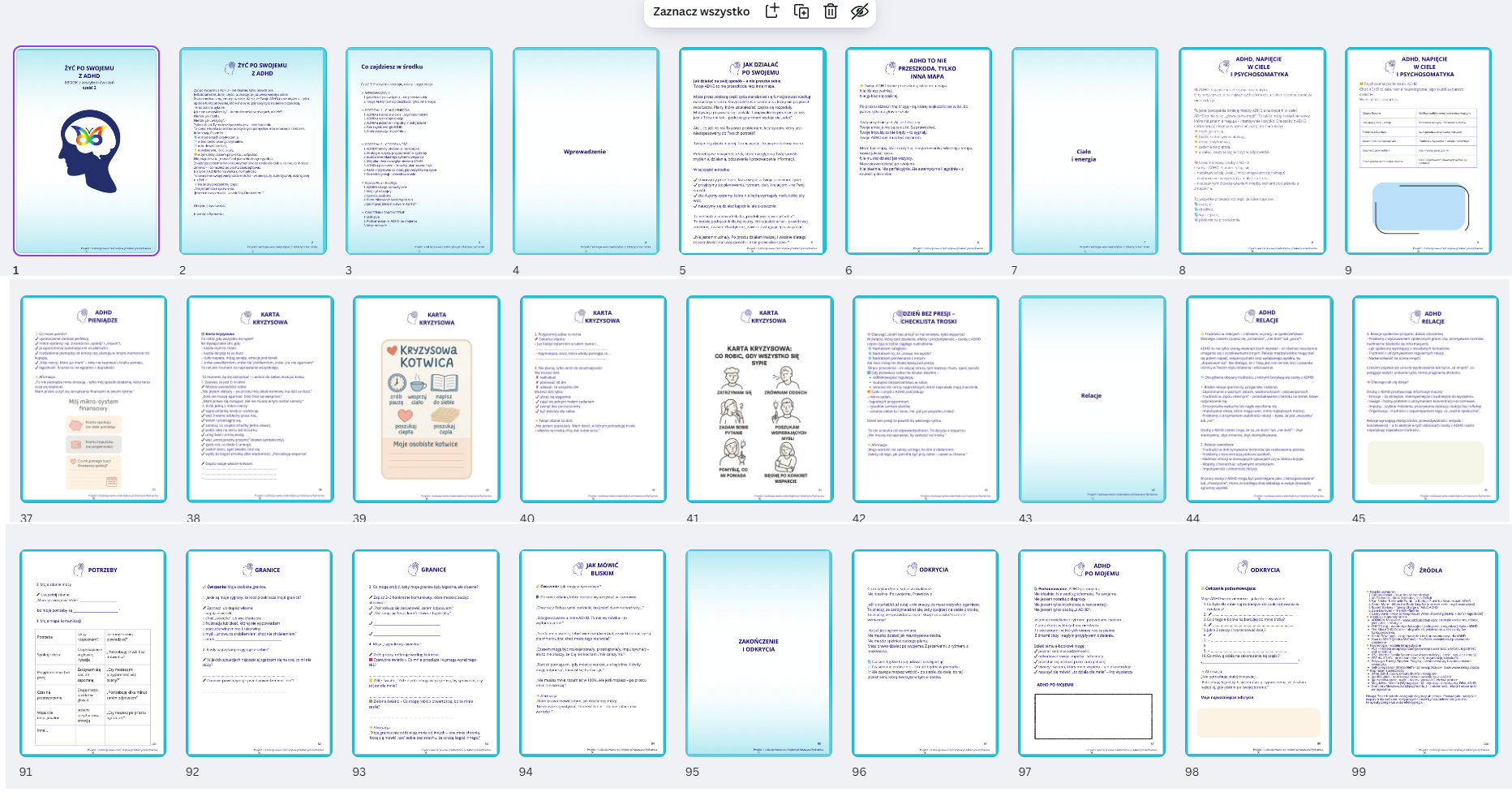The height and width of the screenshot is (805, 1512).
Task: Select page 95 'Zakończenie i odkrycia' thumbnail
Action: click(x=758, y=652)
